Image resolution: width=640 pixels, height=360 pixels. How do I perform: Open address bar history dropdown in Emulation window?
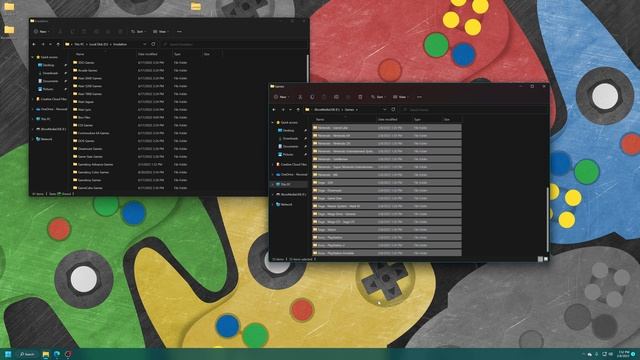click(x=144, y=44)
